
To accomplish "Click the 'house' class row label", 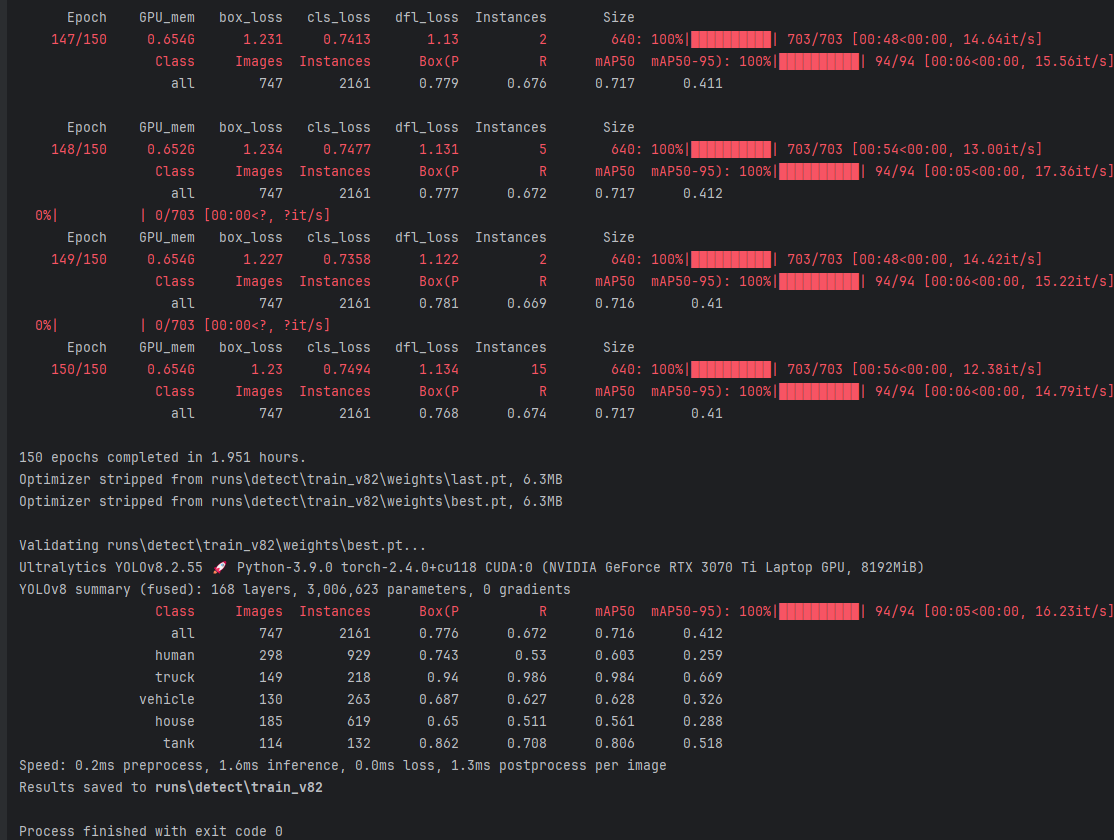I will [175, 721].
